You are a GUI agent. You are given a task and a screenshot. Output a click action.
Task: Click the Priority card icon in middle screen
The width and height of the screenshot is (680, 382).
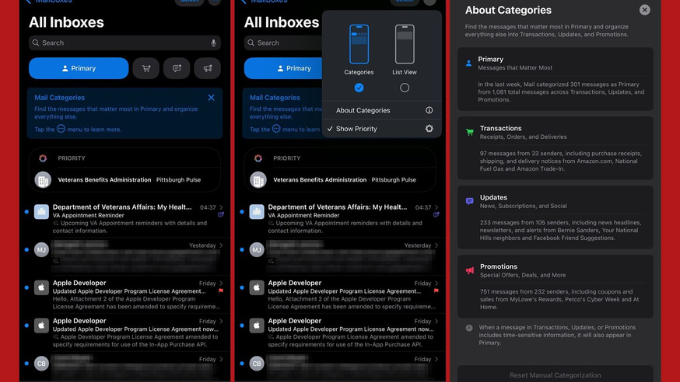pos(258,158)
